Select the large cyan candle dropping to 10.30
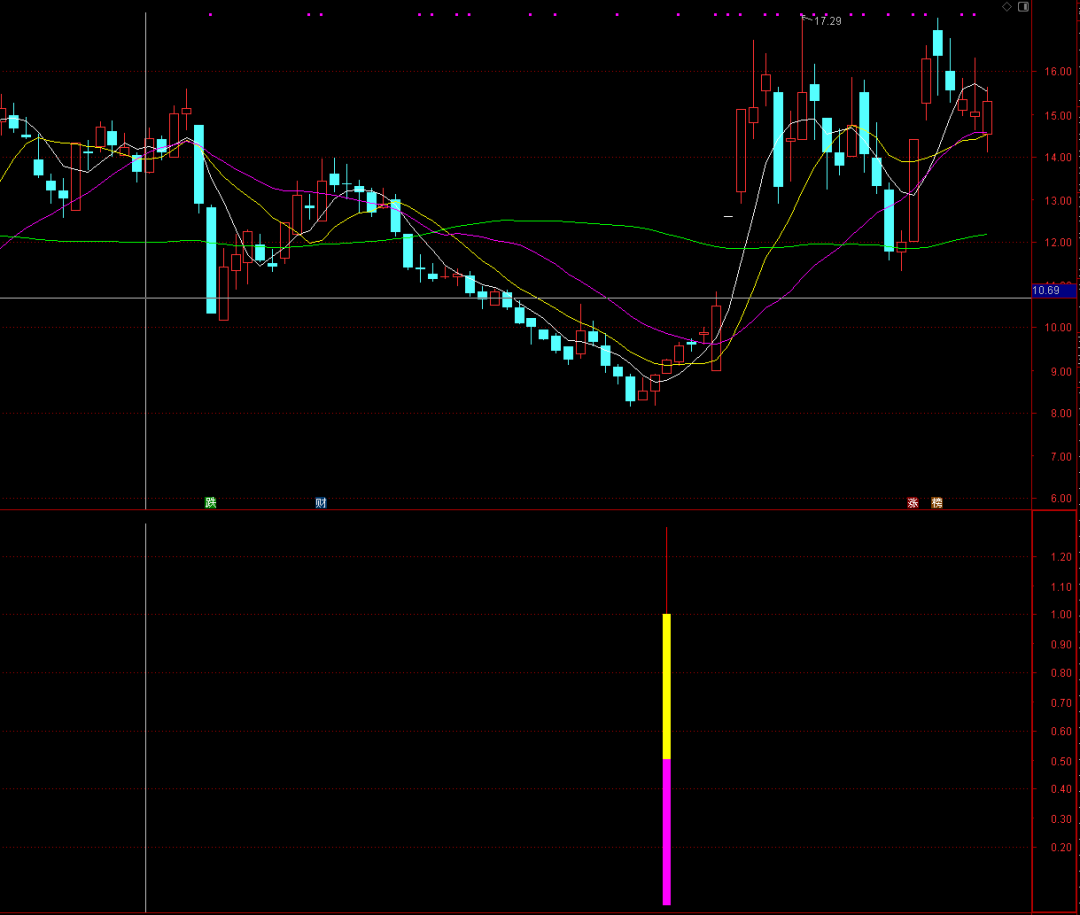The width and height of the screenshot is (1080, 915). pyautogui.click(x=211, y=260)
